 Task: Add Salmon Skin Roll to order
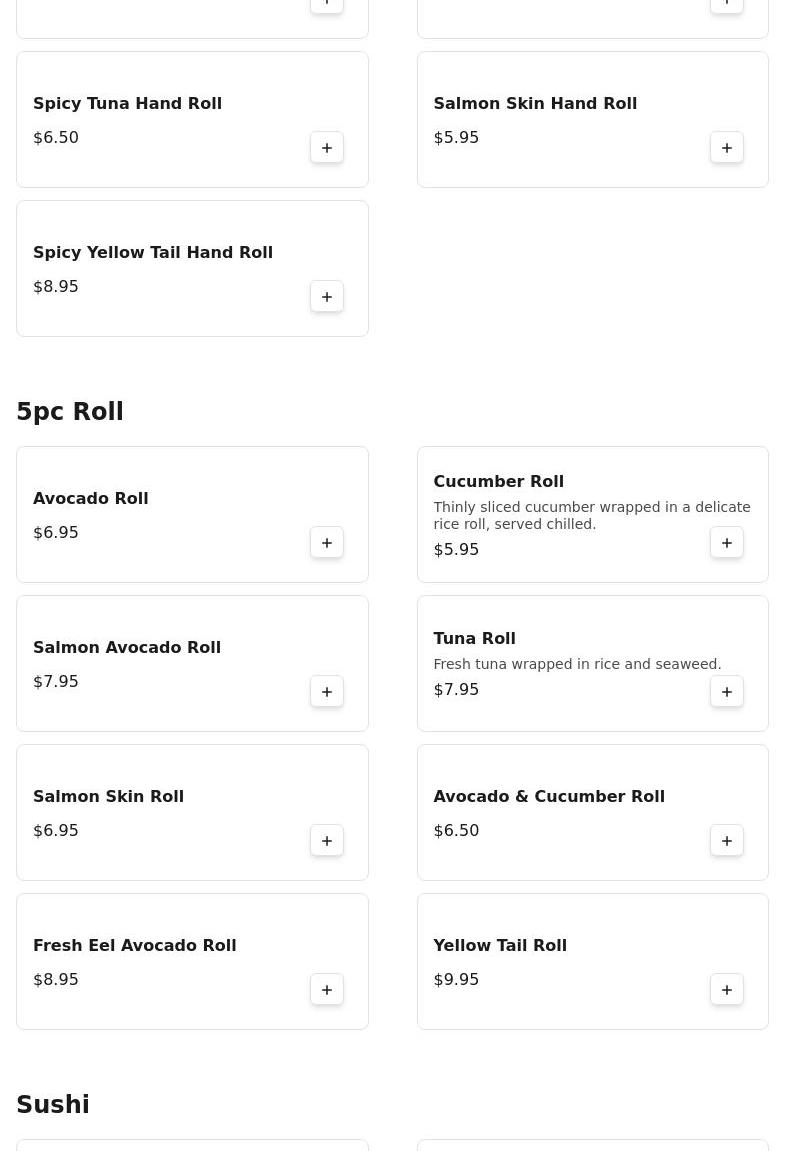coord(327,841)
